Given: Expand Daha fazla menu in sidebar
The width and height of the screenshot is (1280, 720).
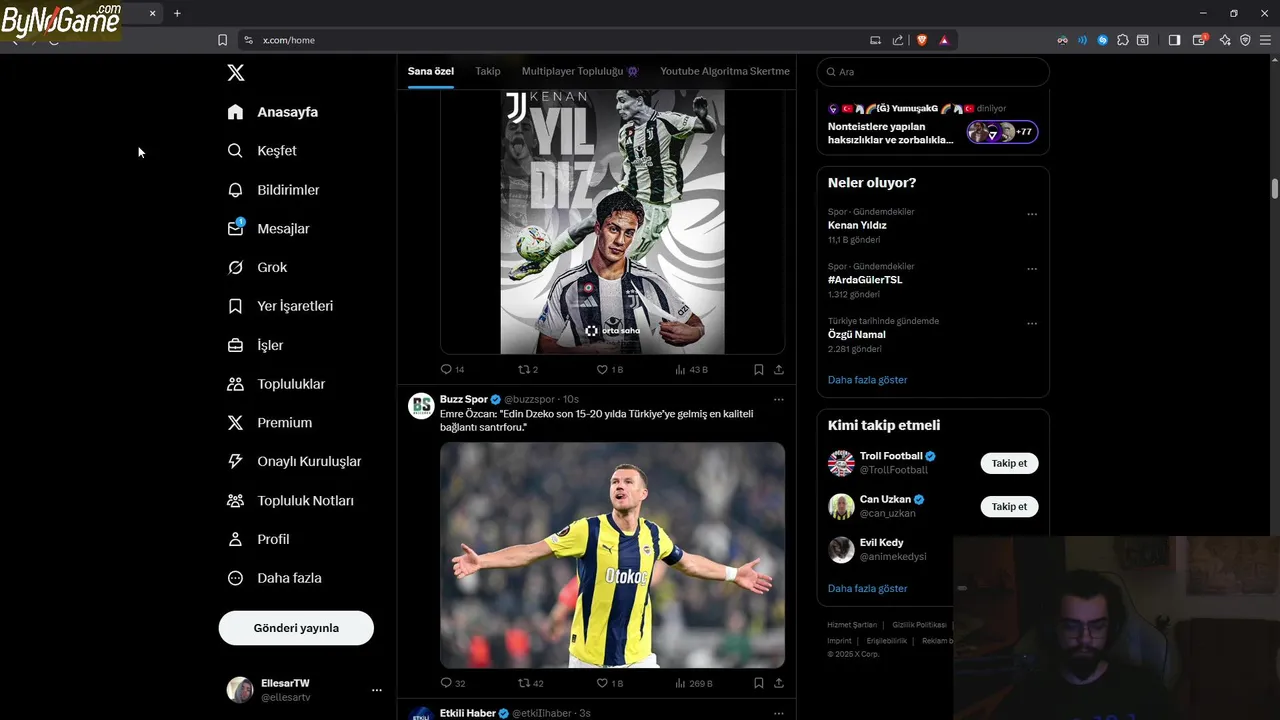Looking at the screenshot, I should tap(274, 578).
